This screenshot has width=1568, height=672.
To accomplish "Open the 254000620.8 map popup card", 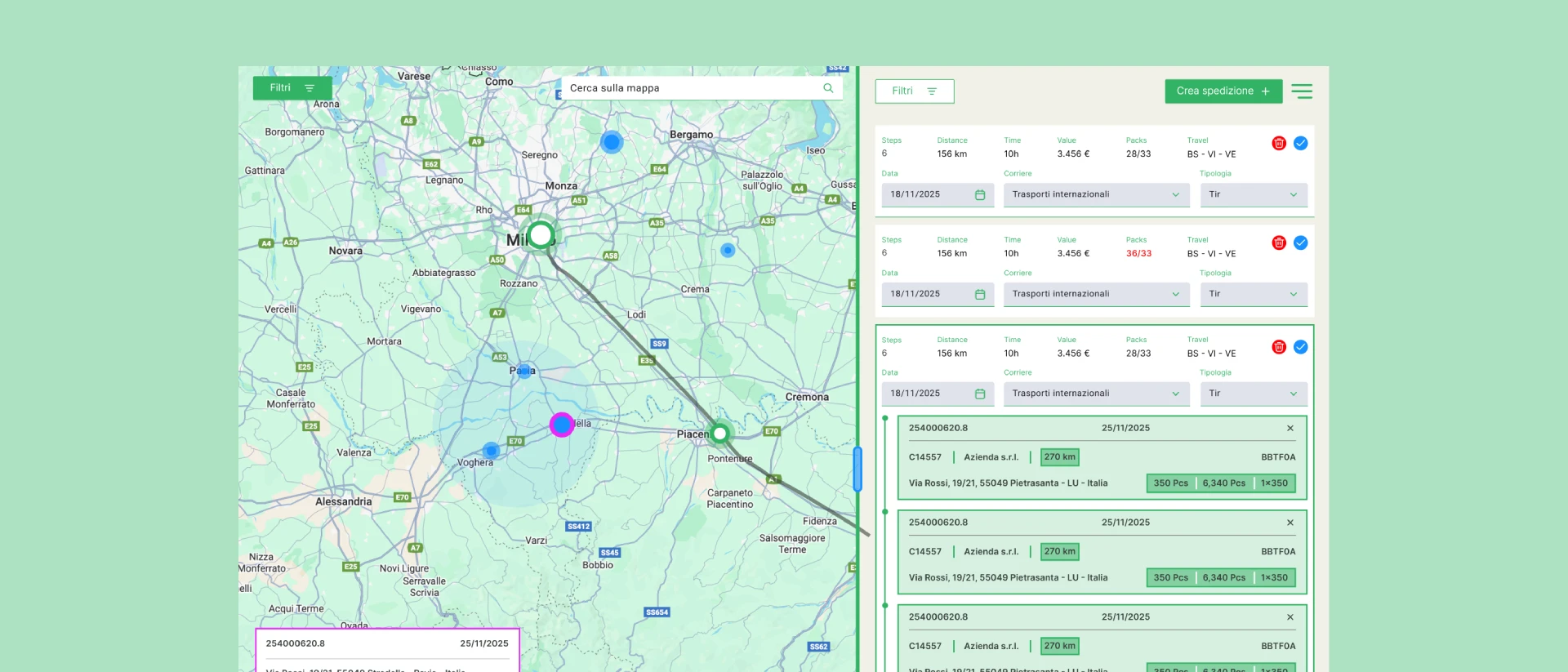I will pos(387,651).
